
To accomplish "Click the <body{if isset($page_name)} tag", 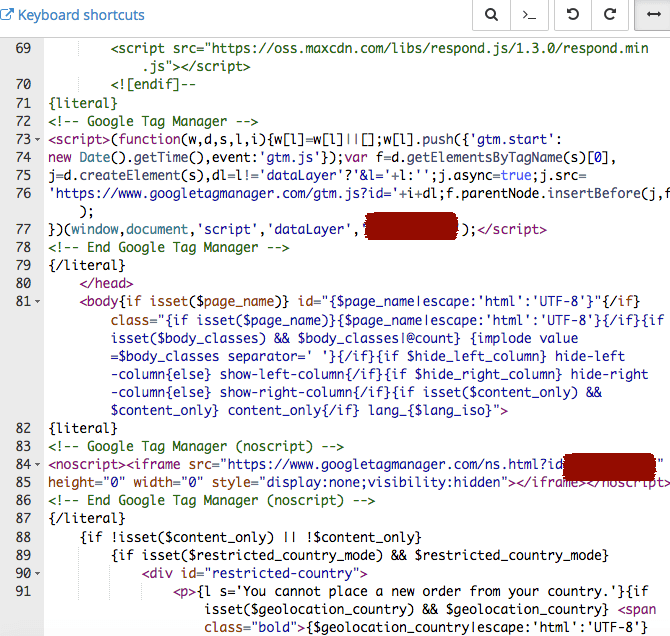I will point(184,302).
